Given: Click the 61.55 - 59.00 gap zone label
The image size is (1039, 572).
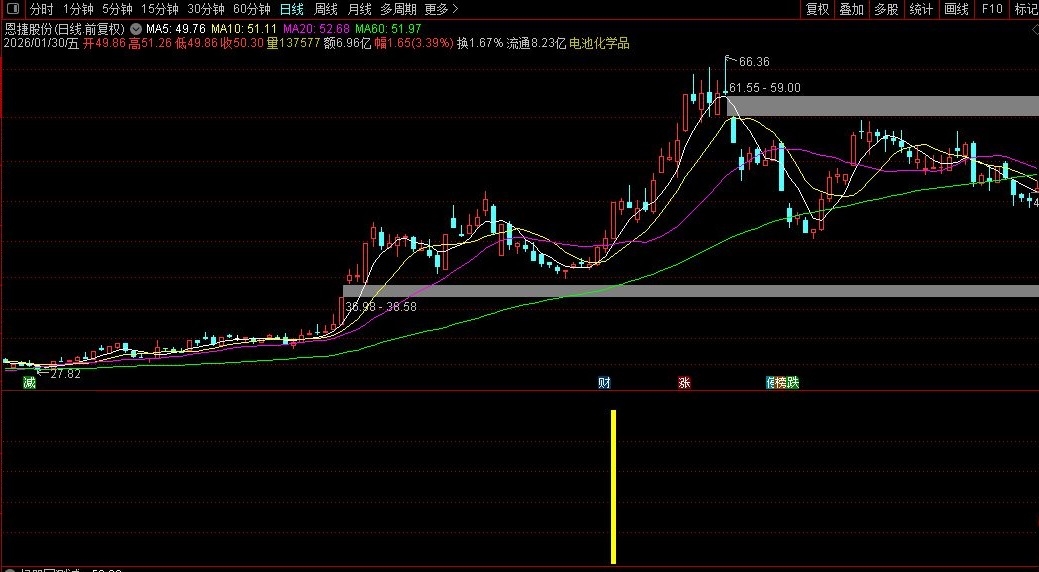Looking at the screenshot, I should (764, 87).
